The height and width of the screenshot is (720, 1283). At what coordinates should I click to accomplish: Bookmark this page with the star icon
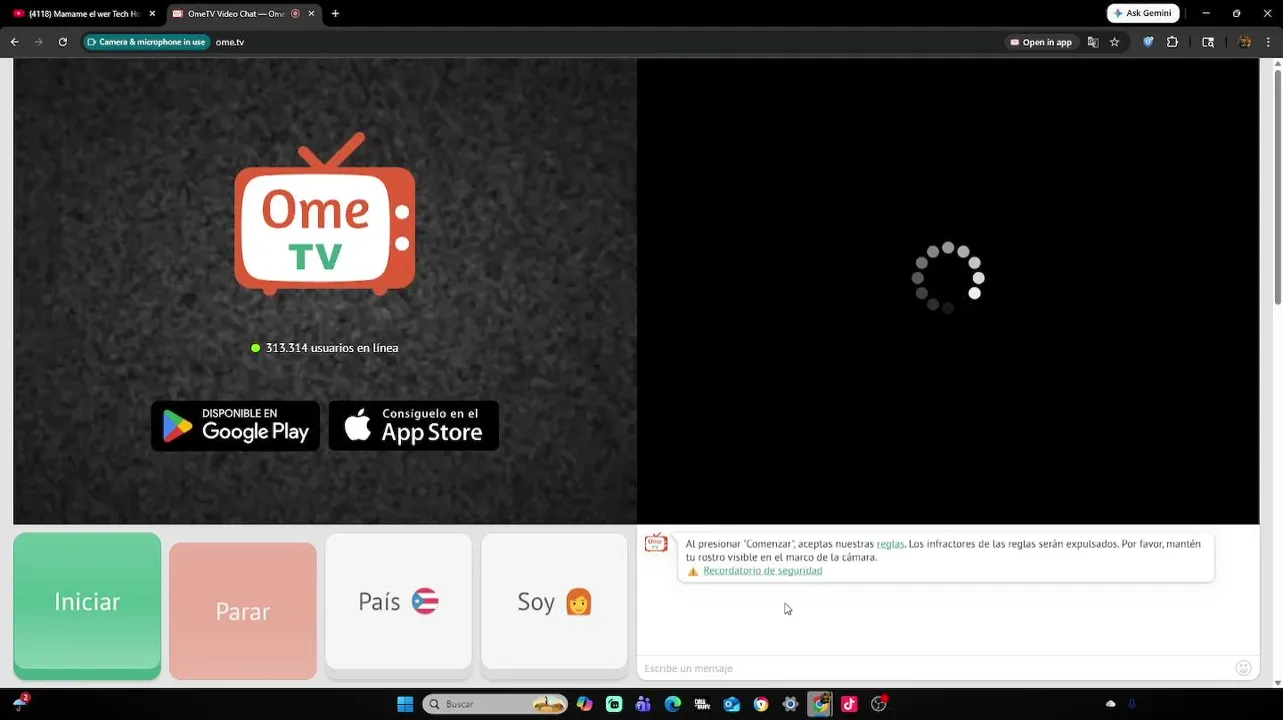click(1114, 42)
